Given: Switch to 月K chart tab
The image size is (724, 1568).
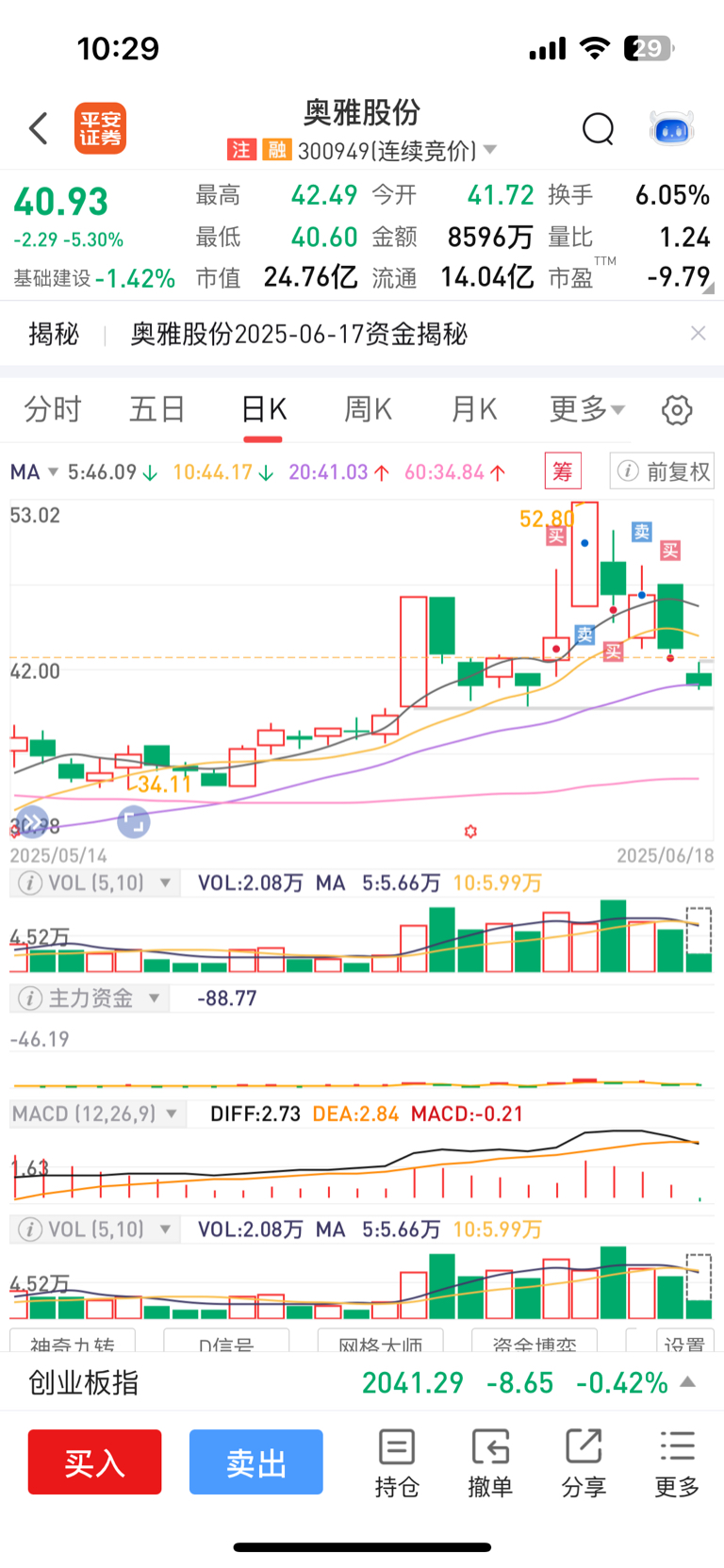Looking at the screenshot, I should click(x=473, y=409).
